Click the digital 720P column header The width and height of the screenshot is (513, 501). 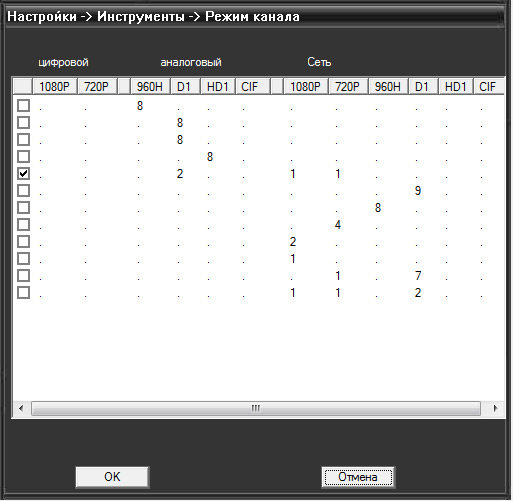pyautogui.click(x=97, y=87)
